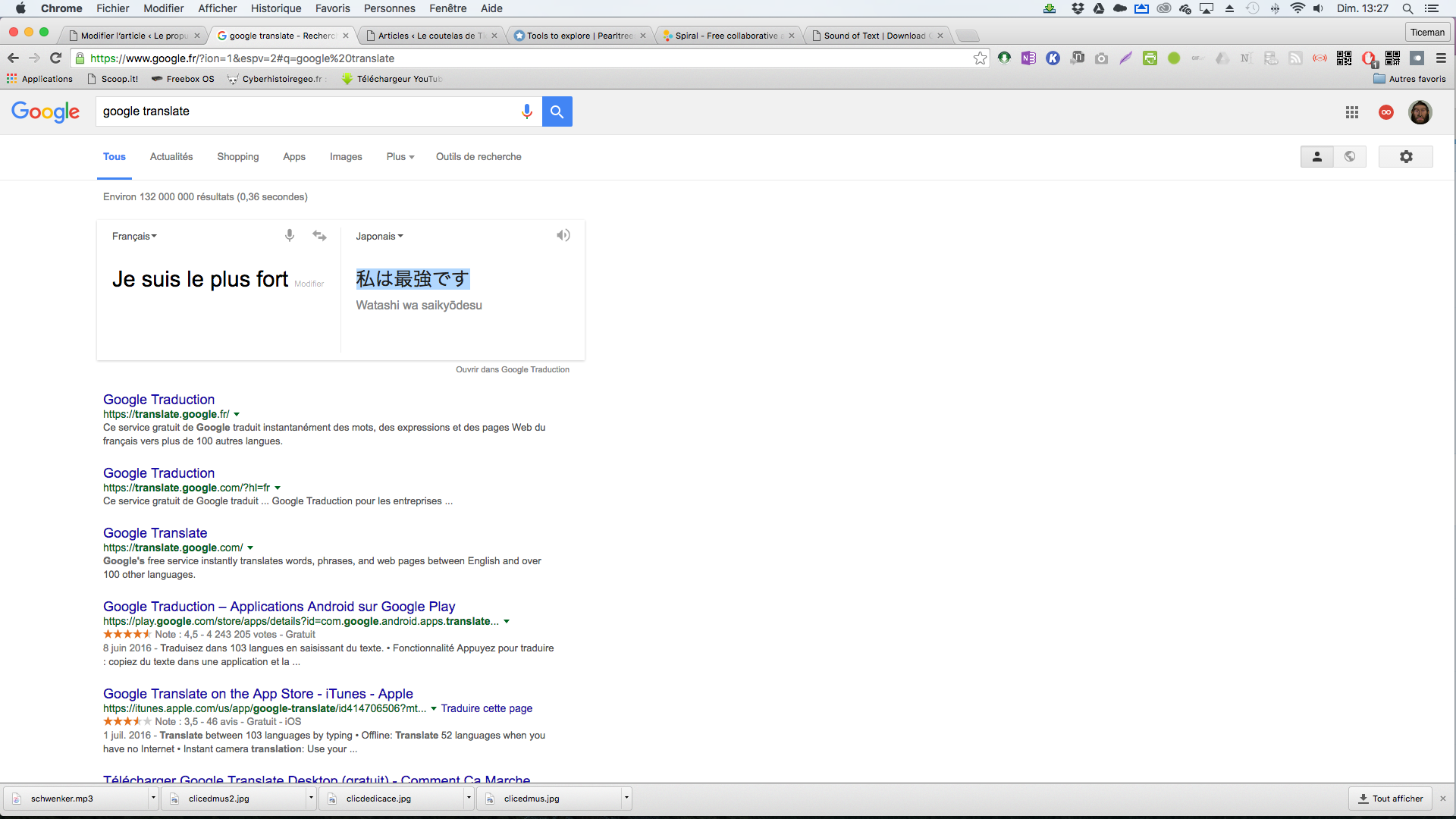Click the first QR code extension icon
The image size is (1456, 819).
(1344, 58)
